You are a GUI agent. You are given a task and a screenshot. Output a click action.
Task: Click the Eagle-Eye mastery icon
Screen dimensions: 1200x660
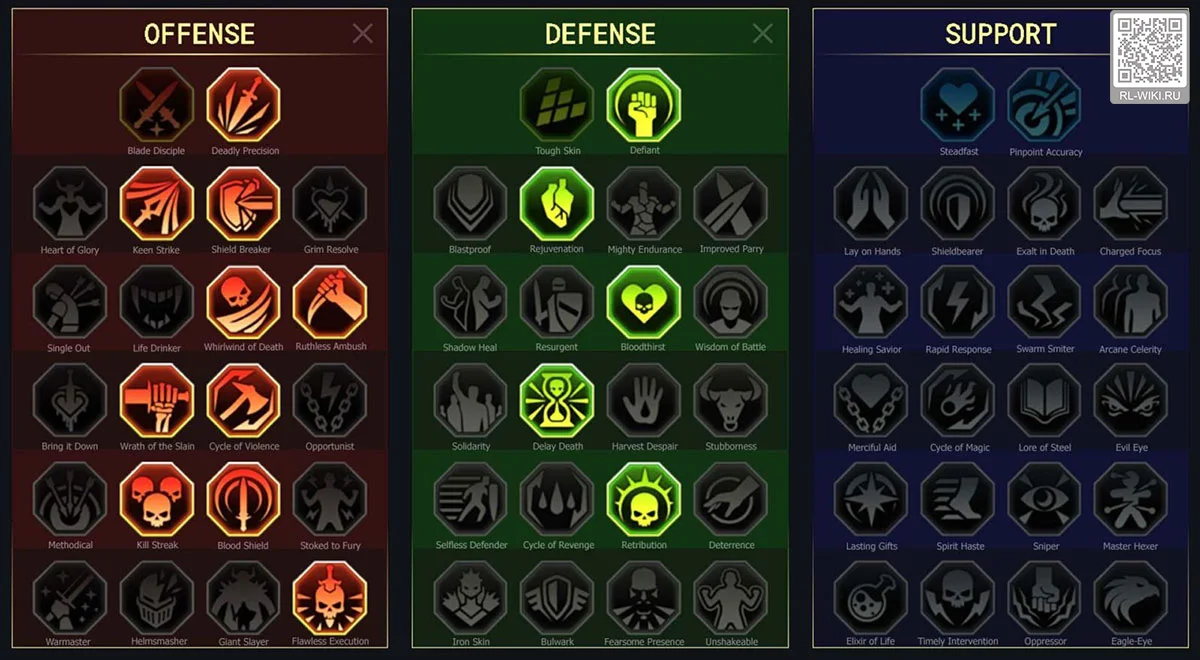(1131, 597)
